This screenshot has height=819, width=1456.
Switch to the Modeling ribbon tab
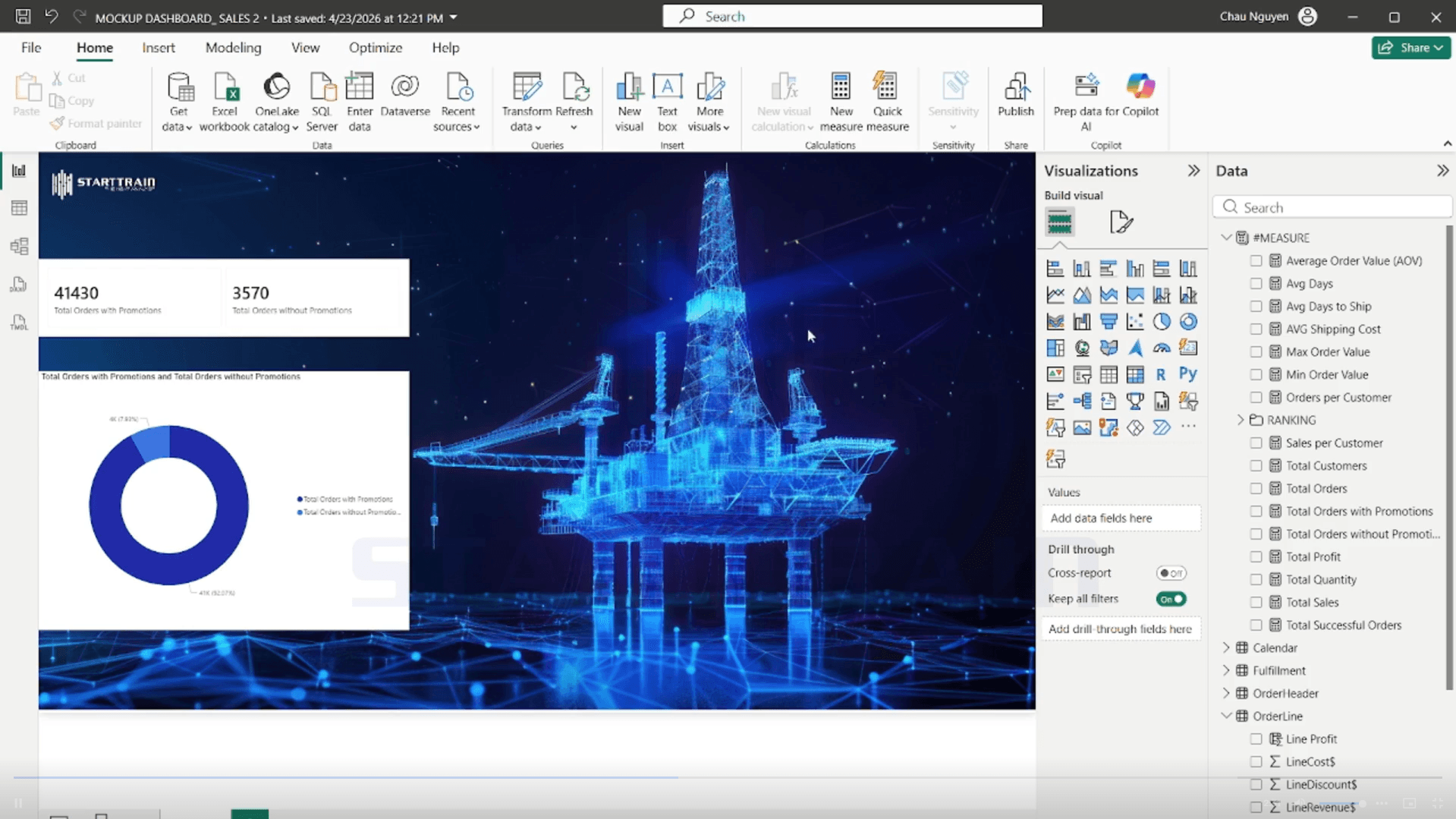point(233,47)
